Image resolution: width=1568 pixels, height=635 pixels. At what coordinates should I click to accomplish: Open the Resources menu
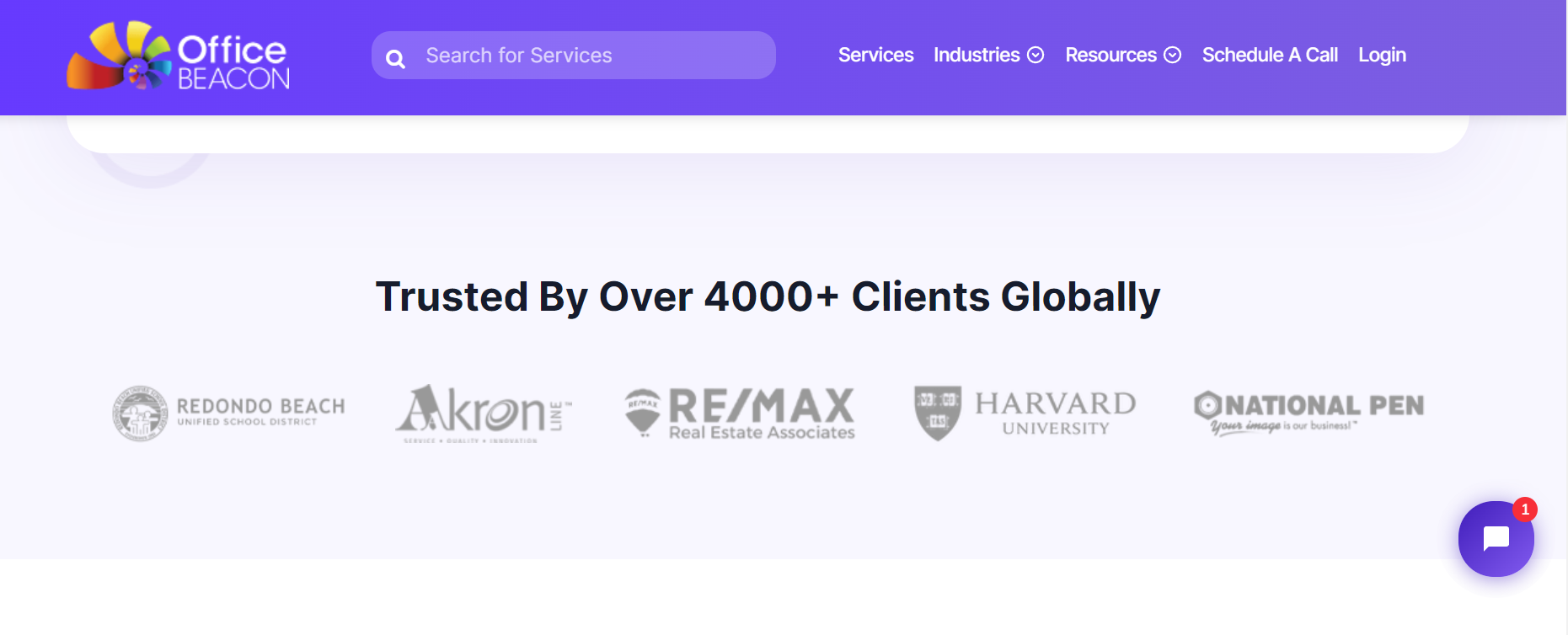coord(1110,55)
